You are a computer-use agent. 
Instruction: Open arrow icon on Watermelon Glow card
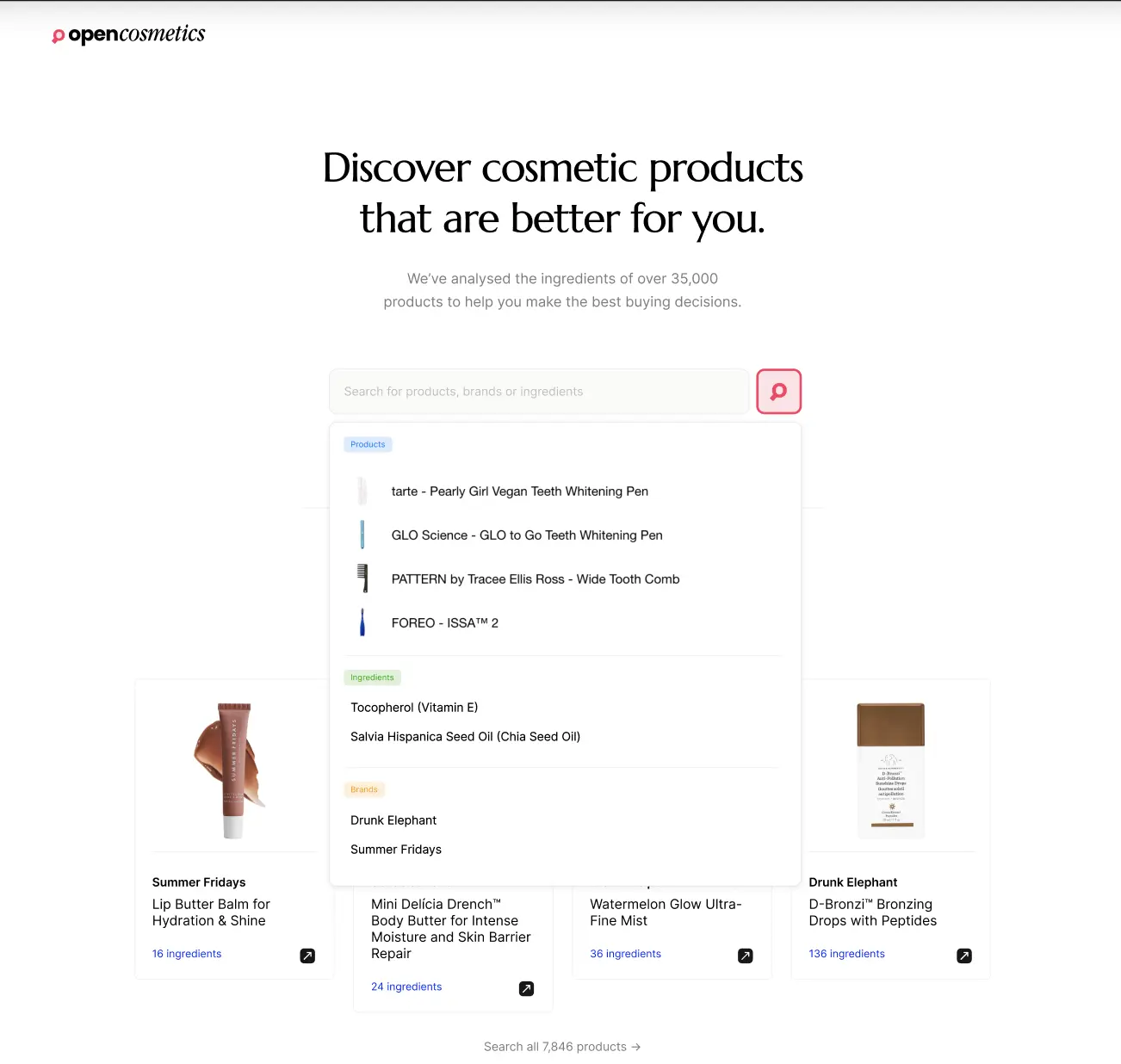coord(746,956)
